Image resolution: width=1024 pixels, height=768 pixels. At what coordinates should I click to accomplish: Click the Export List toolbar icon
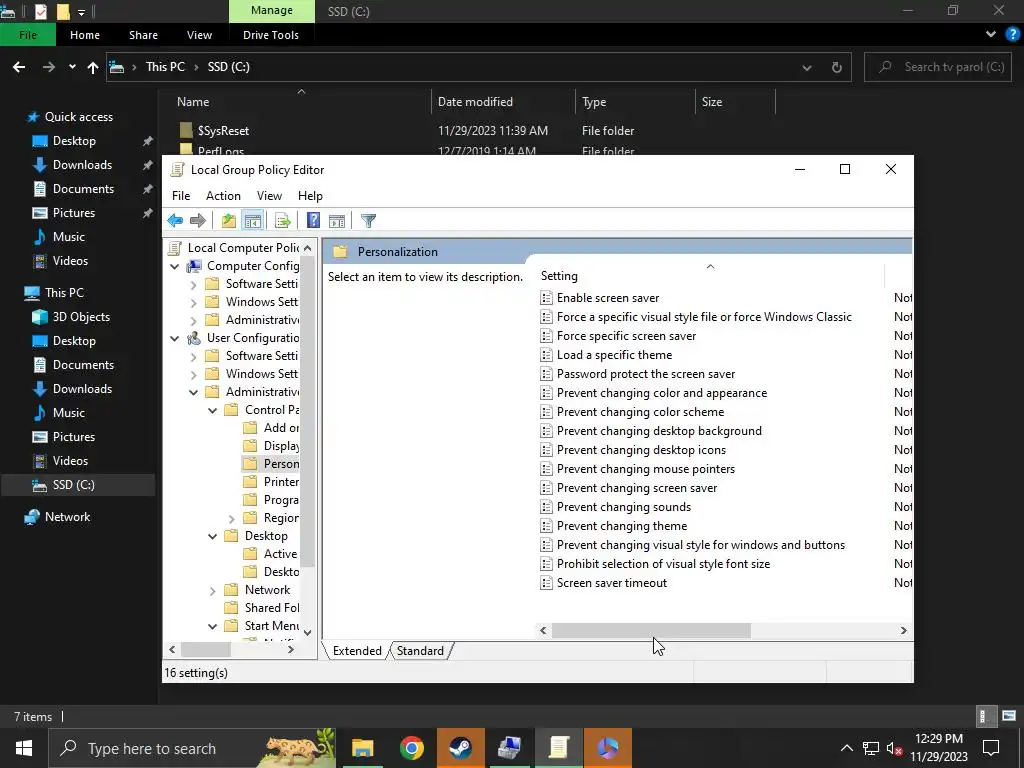click(283, 221)
